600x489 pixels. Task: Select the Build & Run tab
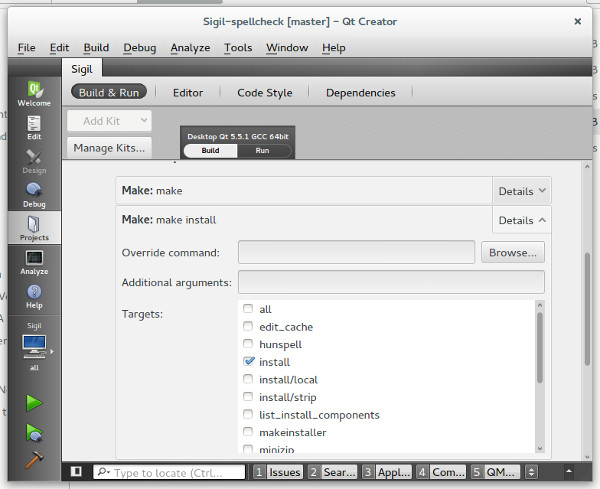point(109,92)
